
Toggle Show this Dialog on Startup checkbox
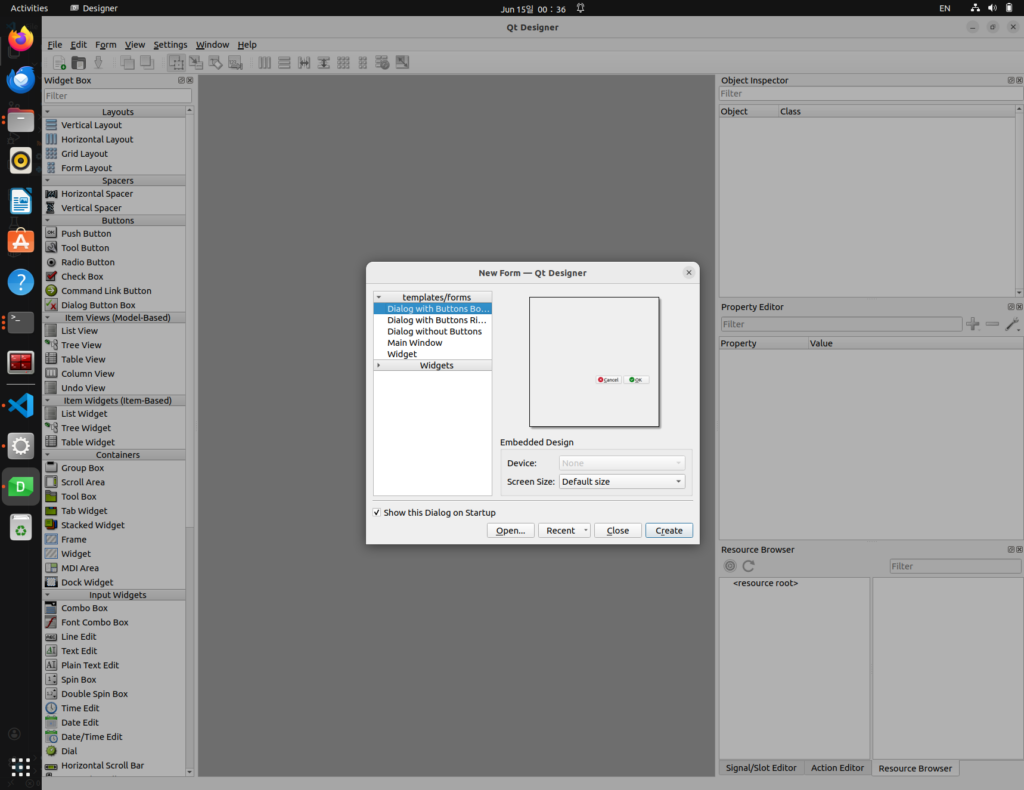point(377,513)
